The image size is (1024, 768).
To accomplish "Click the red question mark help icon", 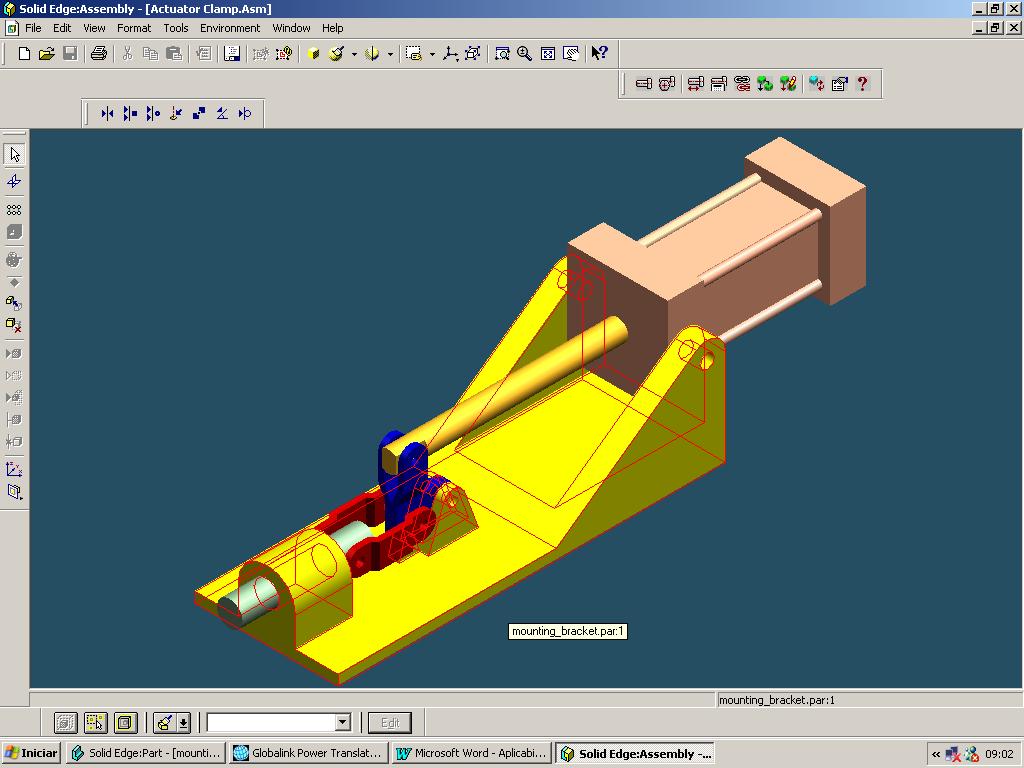I will click(x=863, y=84).
